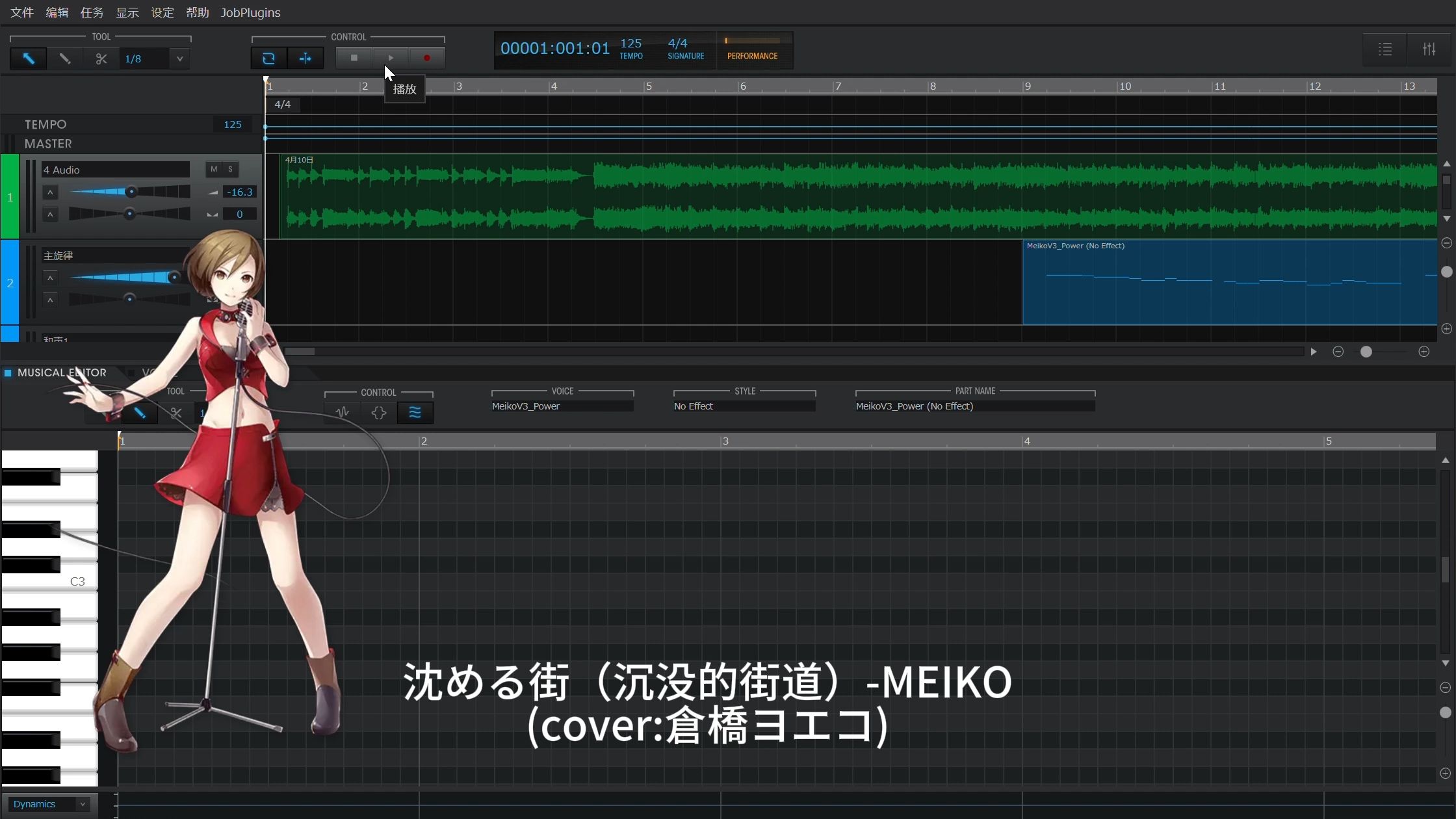Expand volume automation arrow on 主旋律 track
This screenshot has width=1456, height=819.
point(50,278)
